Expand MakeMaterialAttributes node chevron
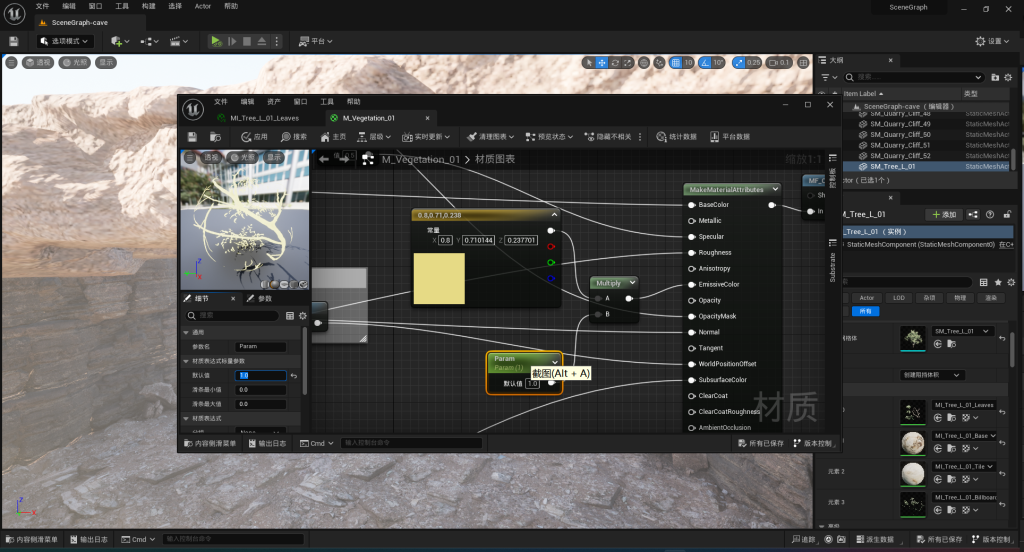This screenshot has width=1024, height=552. 775,189
